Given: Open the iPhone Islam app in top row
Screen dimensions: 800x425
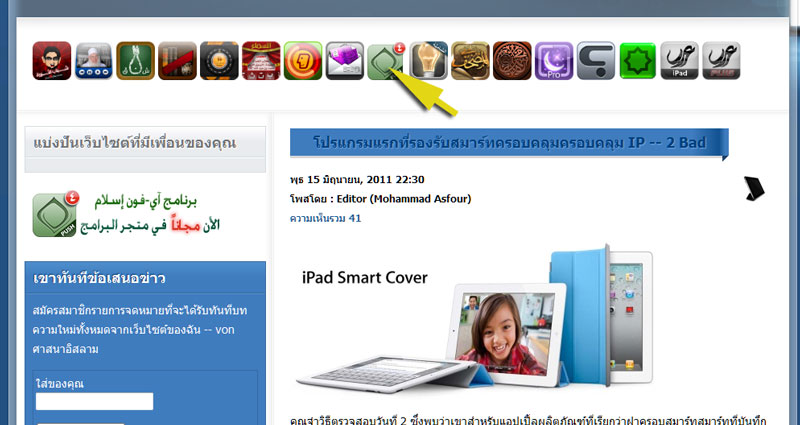Looking at the screenshot, I should click(x=386, y=61).
